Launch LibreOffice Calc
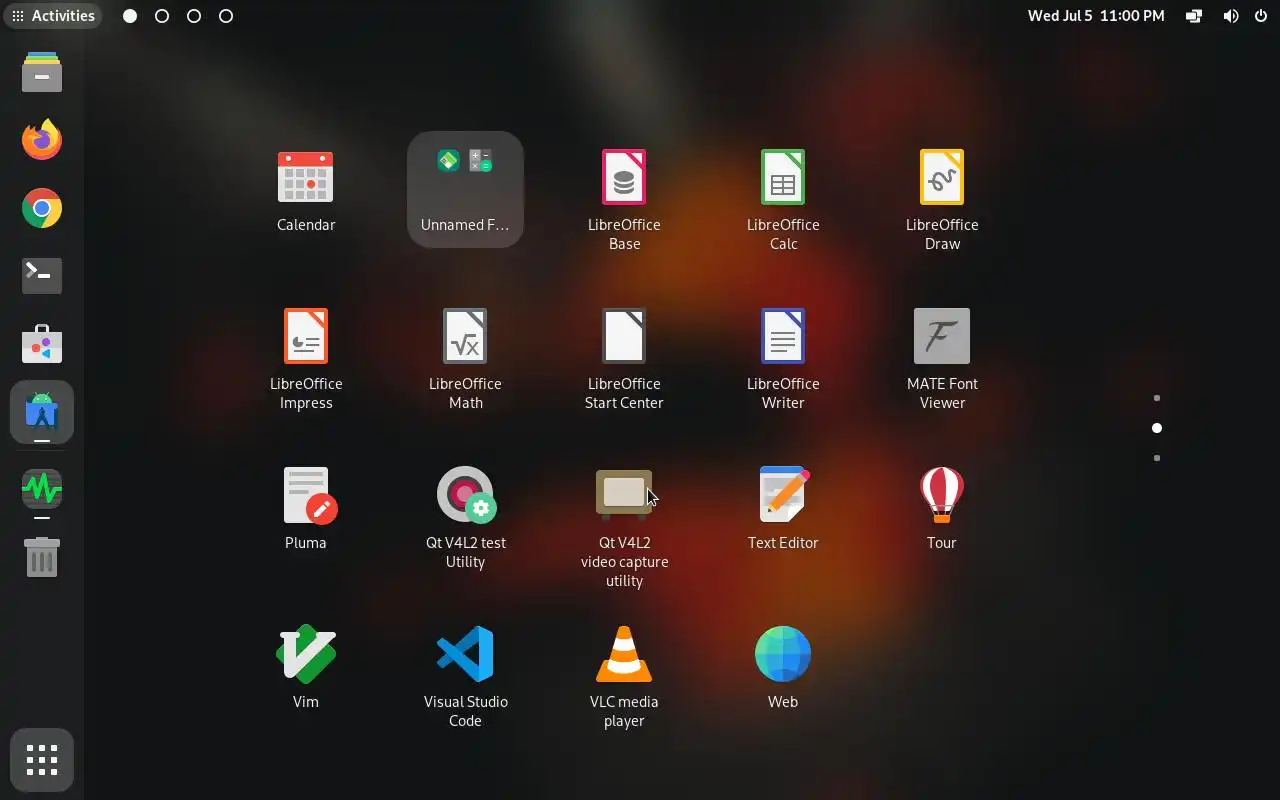1280x800 pixels. point(783,198)
